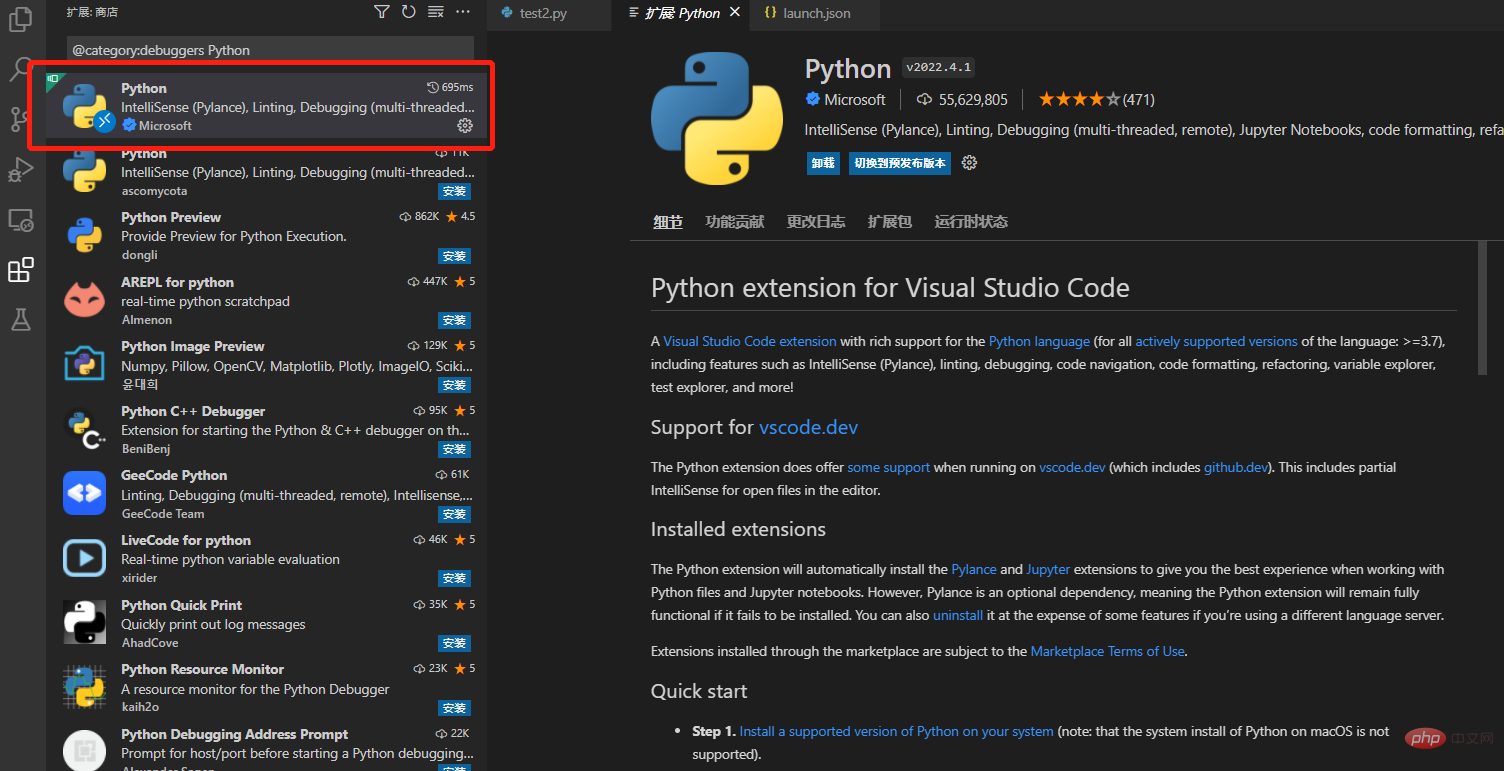
Task: Clear extension search results icon
Action: pos(435,12)
